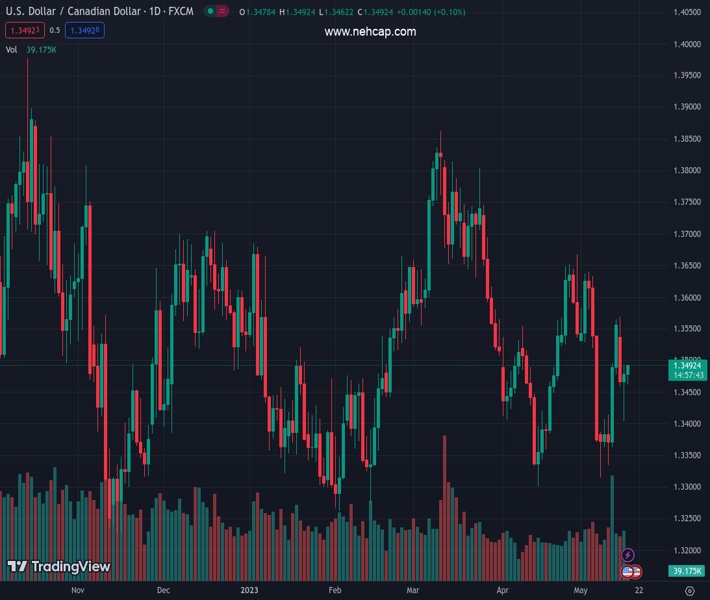The width and height of the screenshot is (710, 600).
Task: Click the 2023 label on the time axis
Action: coord(250,591)
